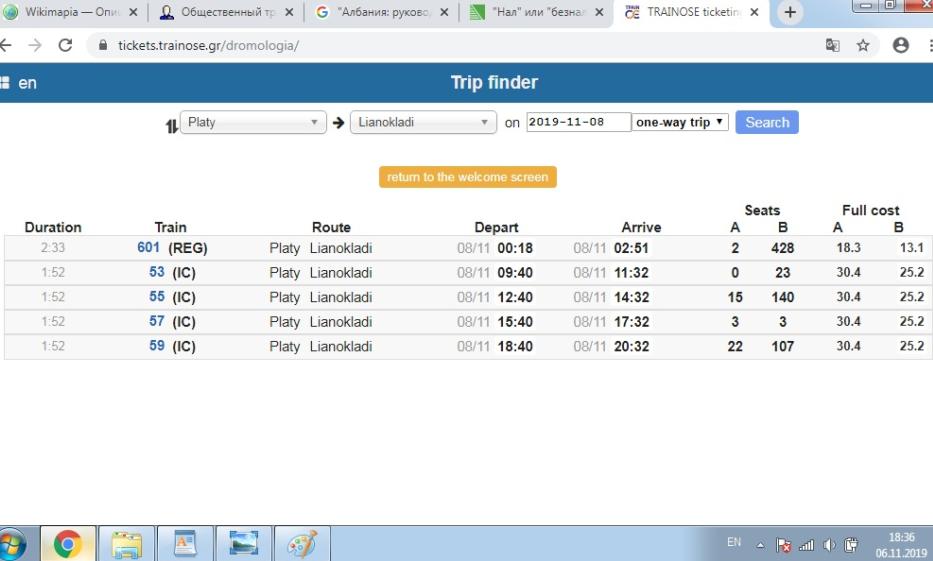Click the swap stations arrows icon
The image size is (933, 561).
(171, 125)
